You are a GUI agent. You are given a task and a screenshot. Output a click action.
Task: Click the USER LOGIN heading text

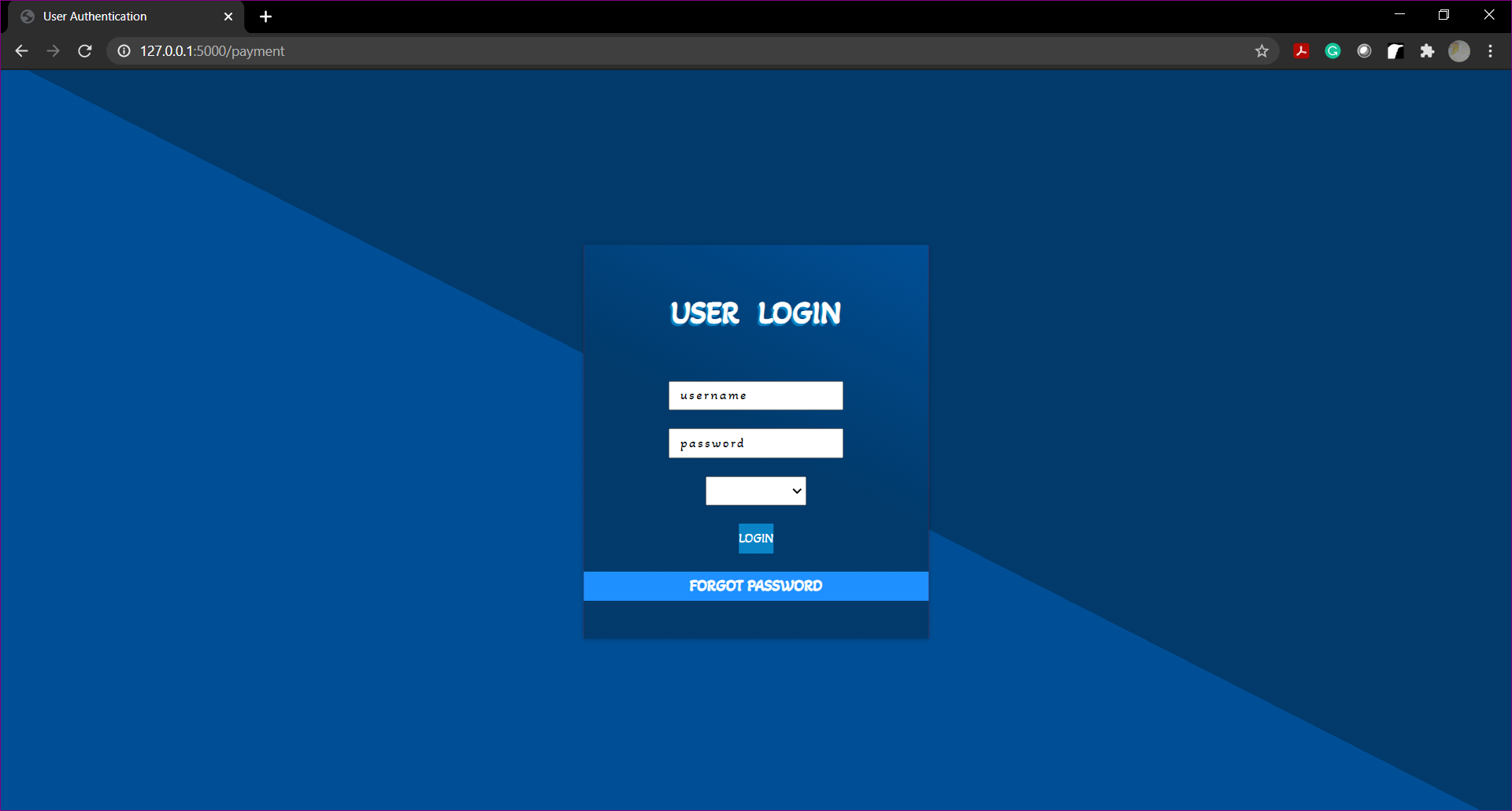pyautogui.click(x=755, y=313)
